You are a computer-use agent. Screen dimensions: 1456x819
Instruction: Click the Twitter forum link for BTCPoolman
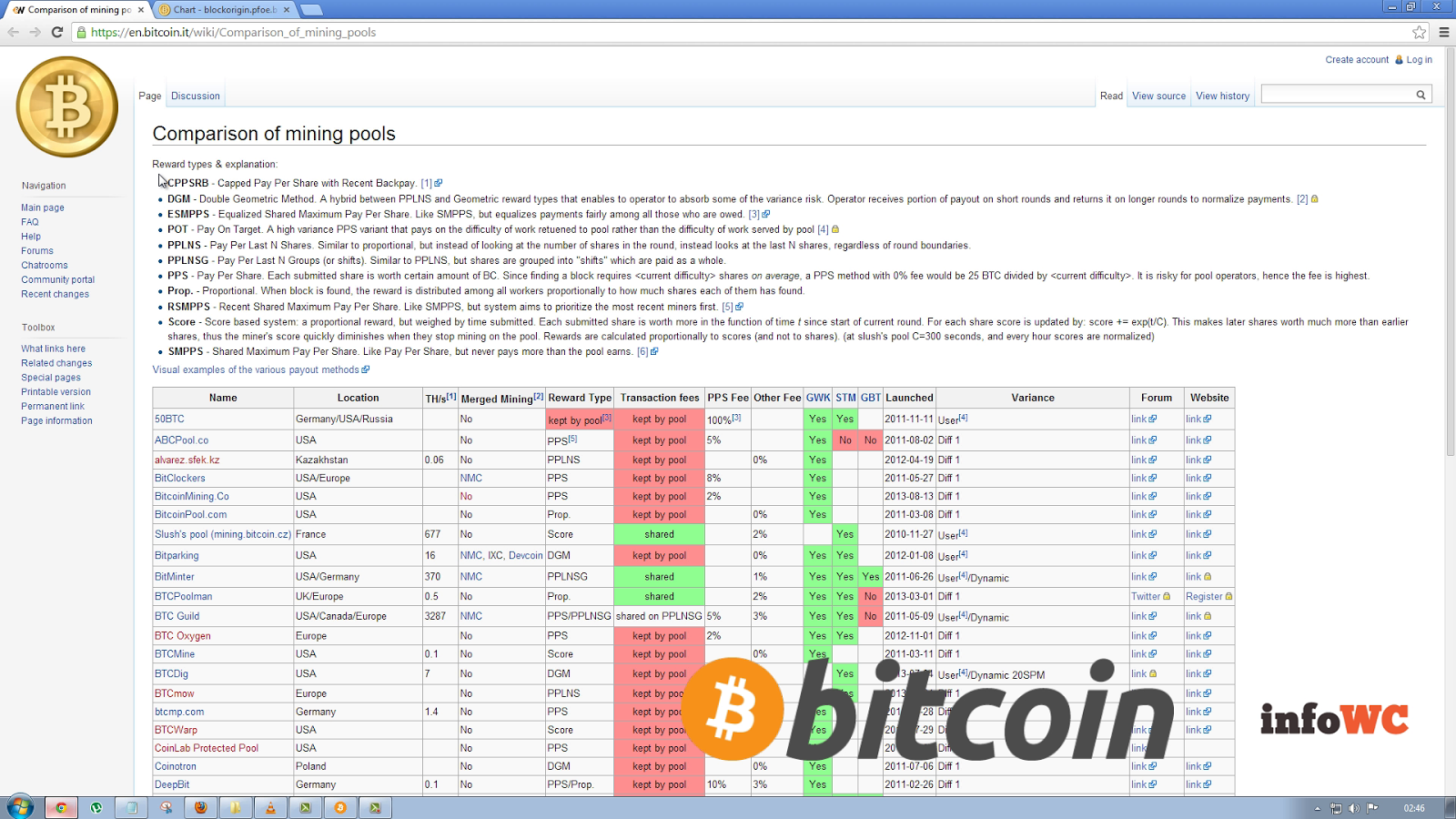pos(1146,597)
